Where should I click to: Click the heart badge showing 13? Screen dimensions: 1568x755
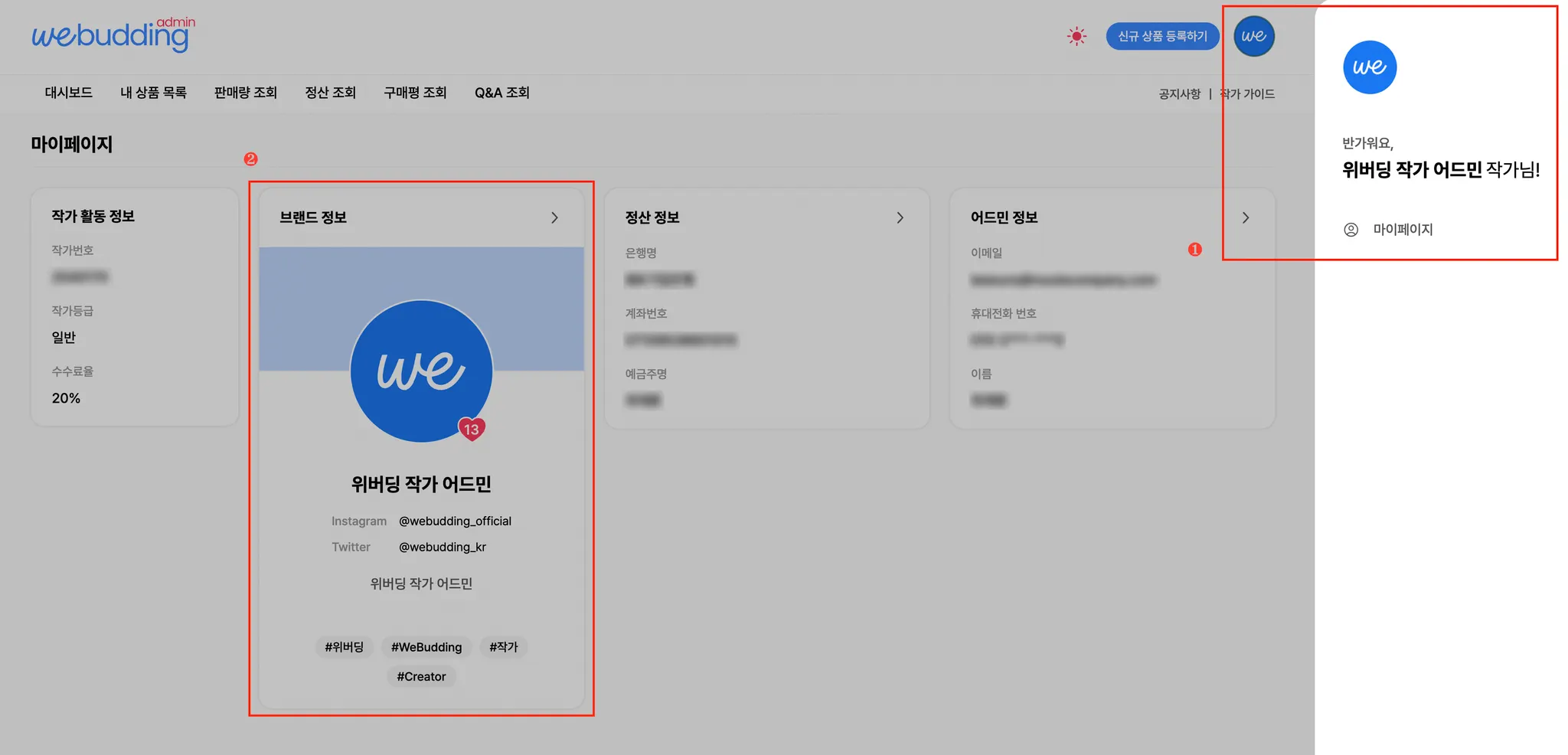tap(472, 430)
